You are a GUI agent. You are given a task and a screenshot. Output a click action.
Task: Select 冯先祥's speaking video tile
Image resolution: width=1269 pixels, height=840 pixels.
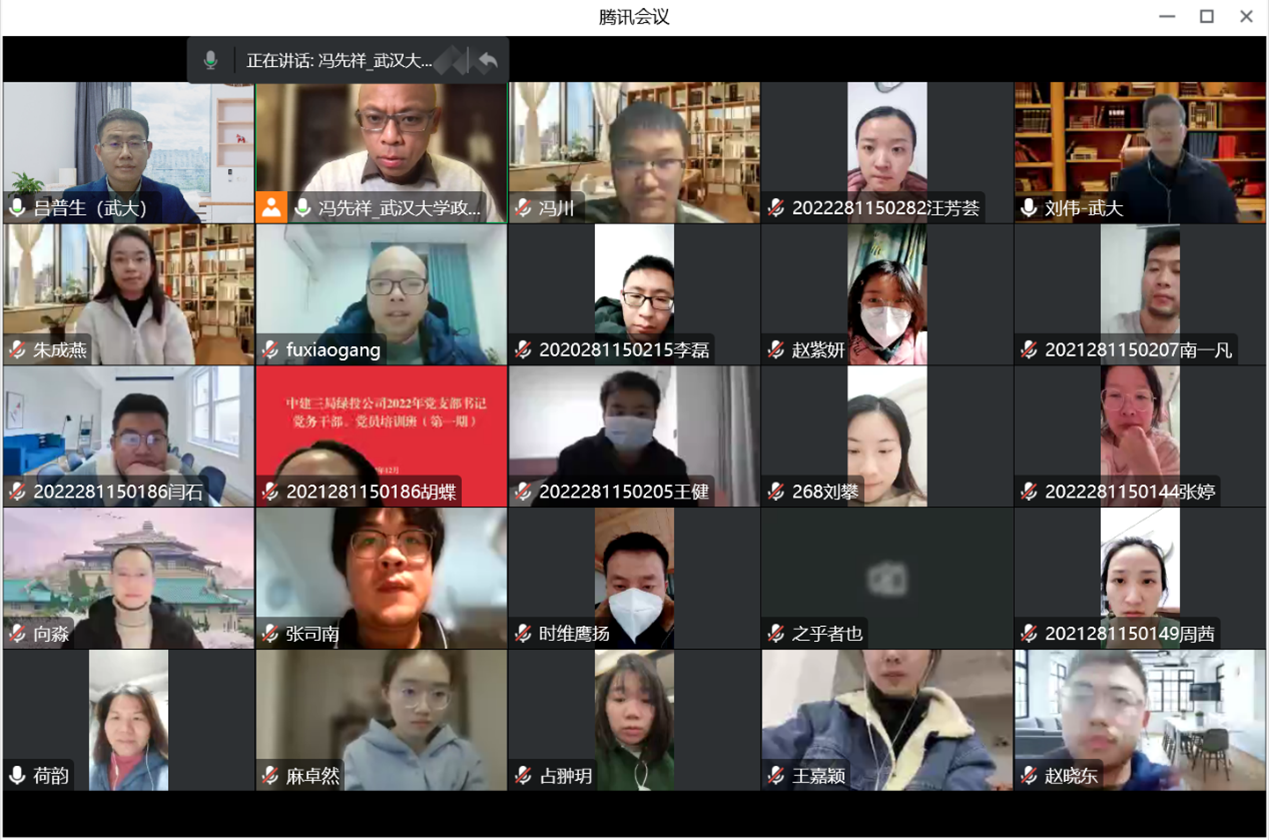381,140
